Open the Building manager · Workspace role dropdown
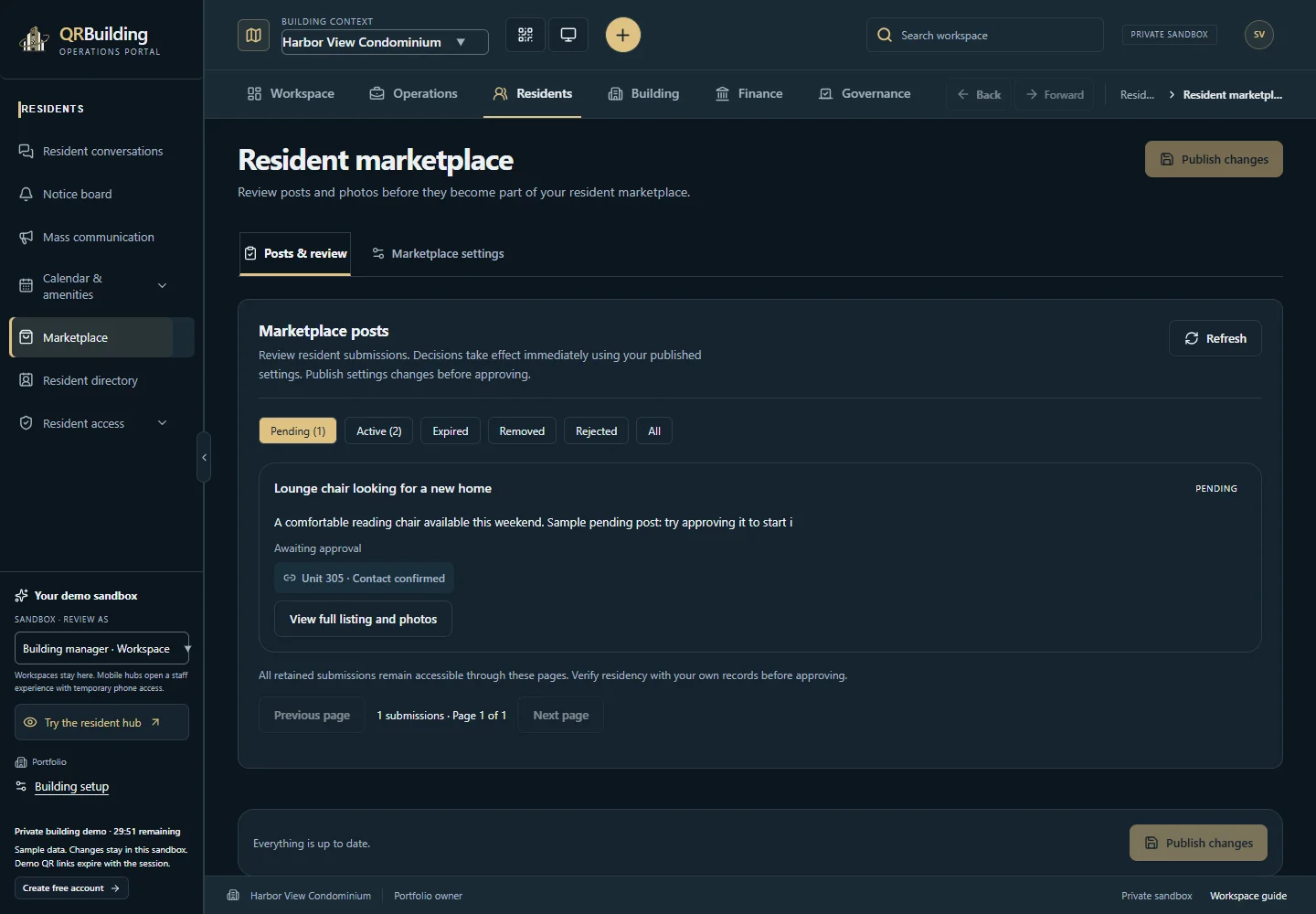This screenshot has width=1316, height=914. point(102,649)
